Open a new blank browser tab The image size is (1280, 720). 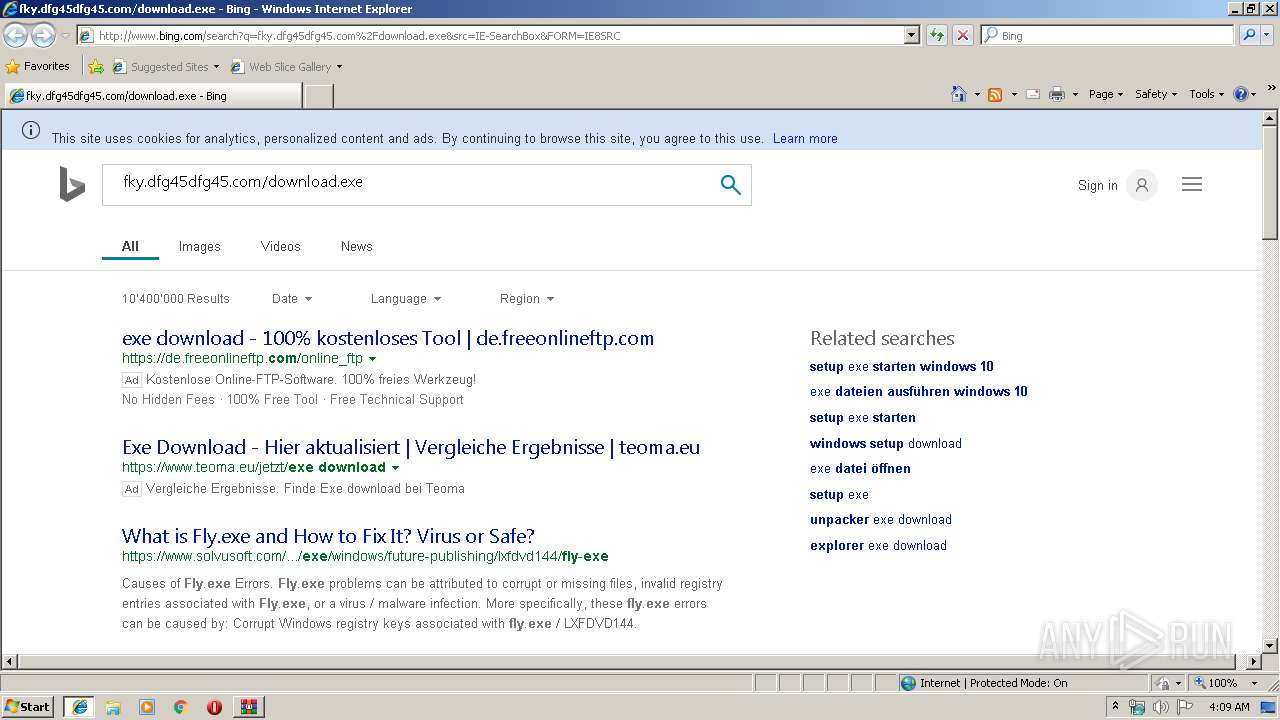pos(318,96)
